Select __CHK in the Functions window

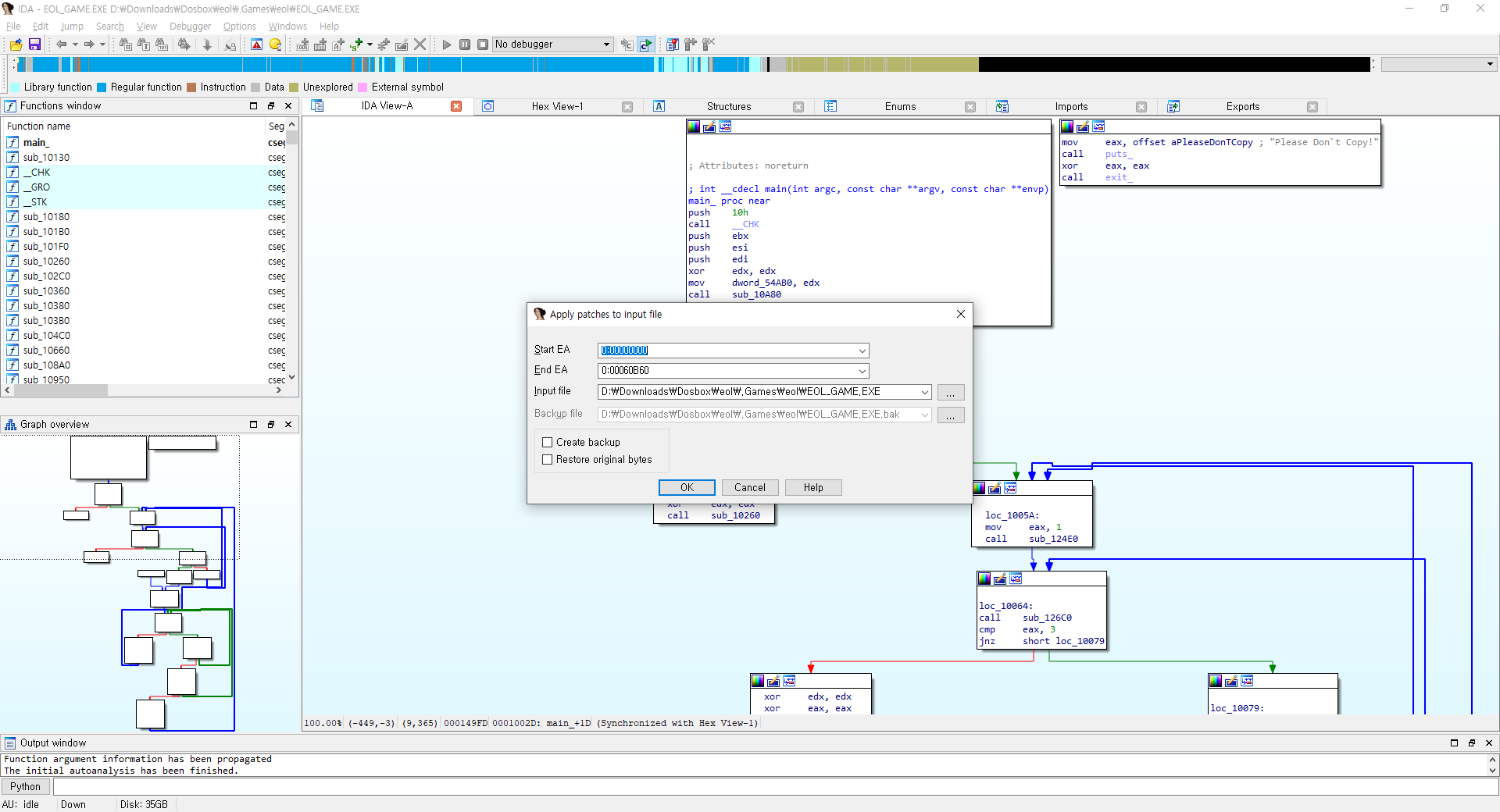[37, 173]
